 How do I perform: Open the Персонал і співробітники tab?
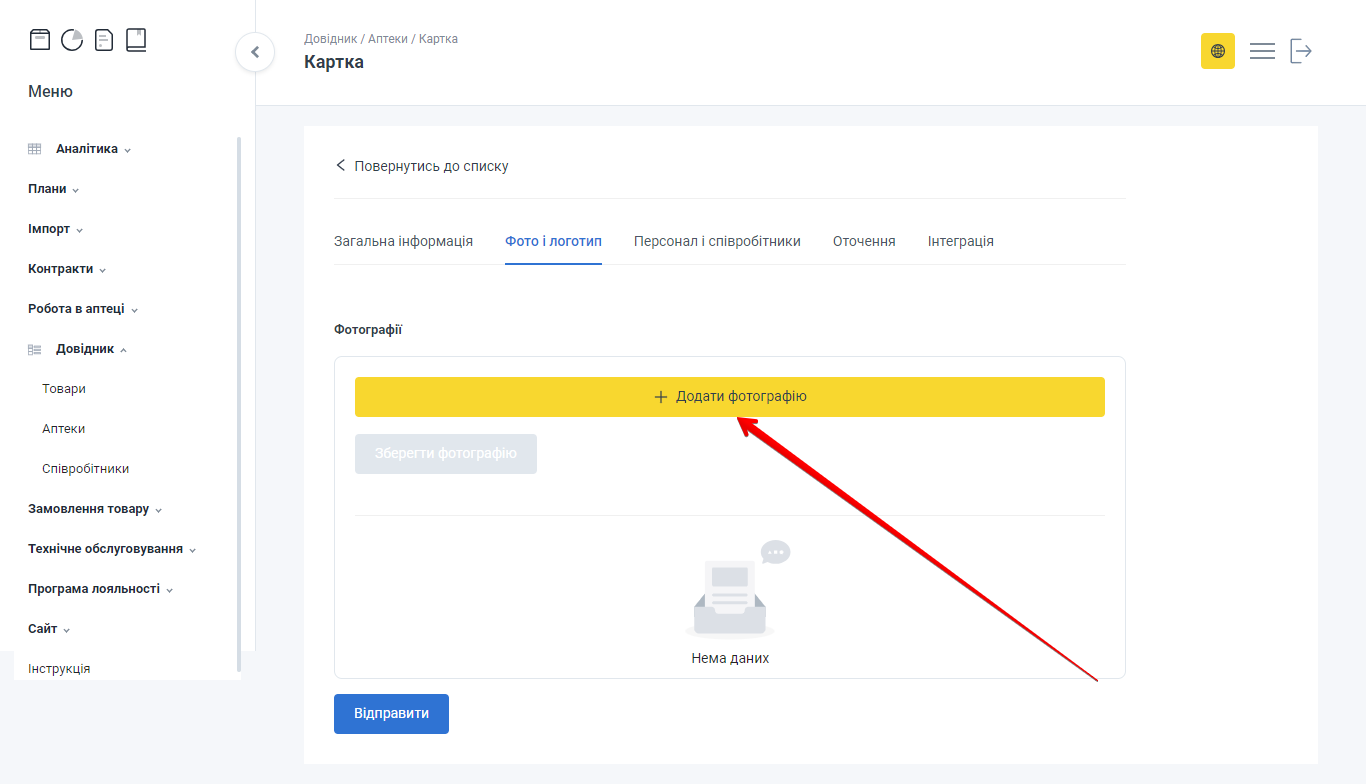point(717,241)
